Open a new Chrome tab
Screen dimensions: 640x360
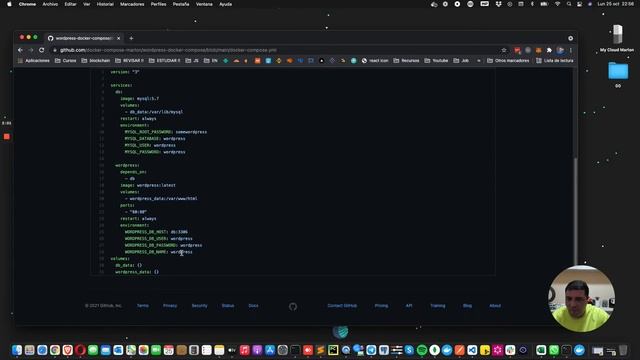pos(131,38)
